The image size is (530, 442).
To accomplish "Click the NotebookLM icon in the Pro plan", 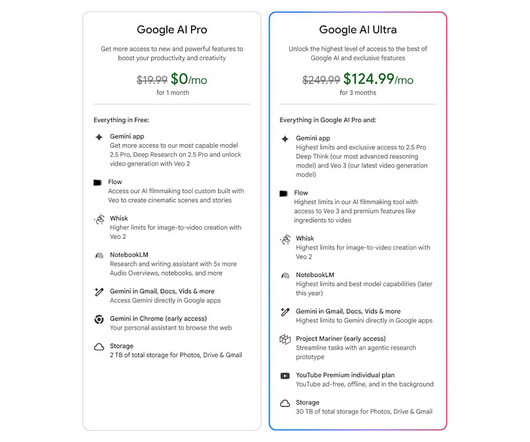I will tap(99, 256).
